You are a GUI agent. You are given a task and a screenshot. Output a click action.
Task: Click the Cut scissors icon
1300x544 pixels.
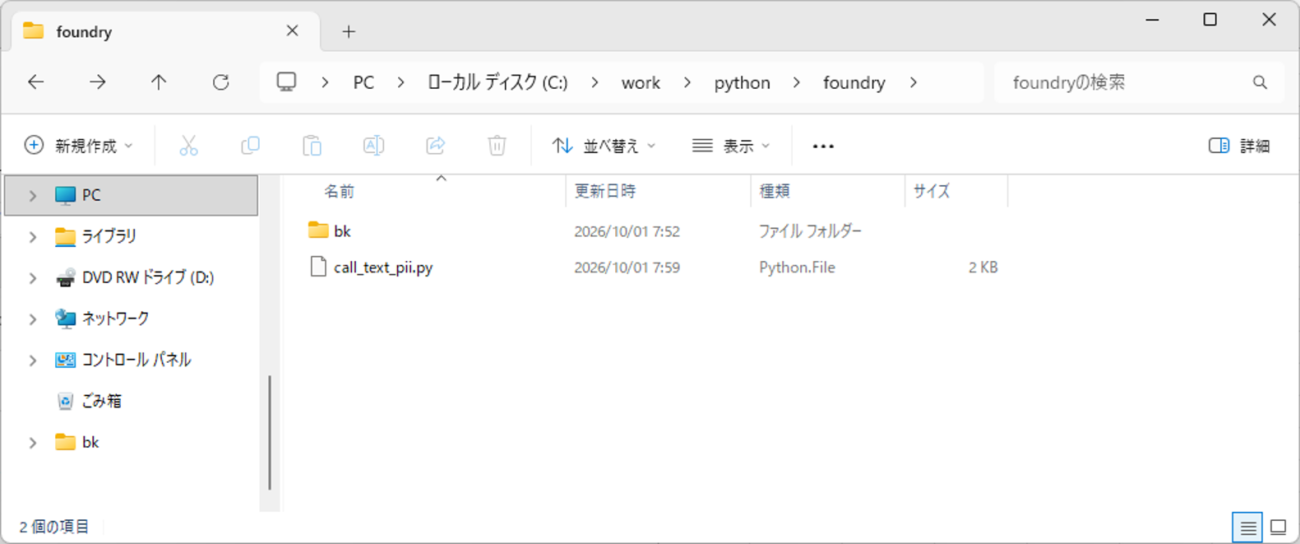189,146
